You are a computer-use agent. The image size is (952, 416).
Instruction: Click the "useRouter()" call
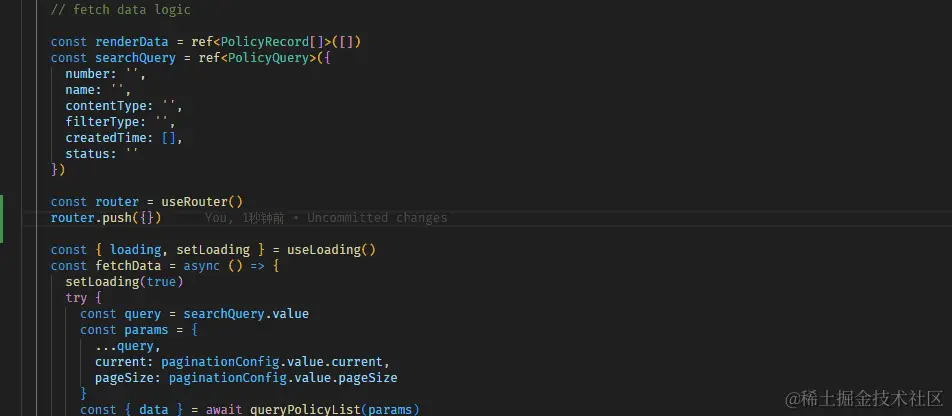(x=202, y=202)
